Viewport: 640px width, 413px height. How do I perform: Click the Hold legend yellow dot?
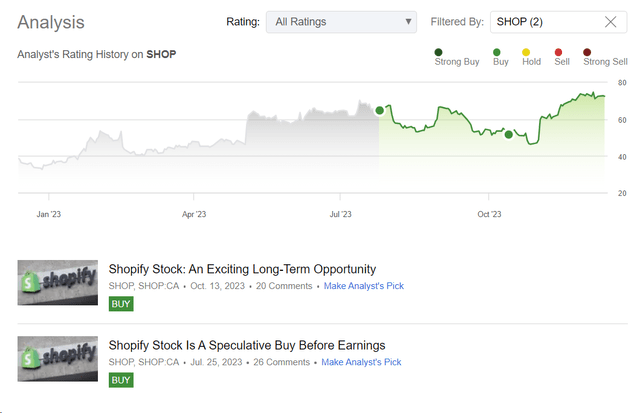coord(526,52)
